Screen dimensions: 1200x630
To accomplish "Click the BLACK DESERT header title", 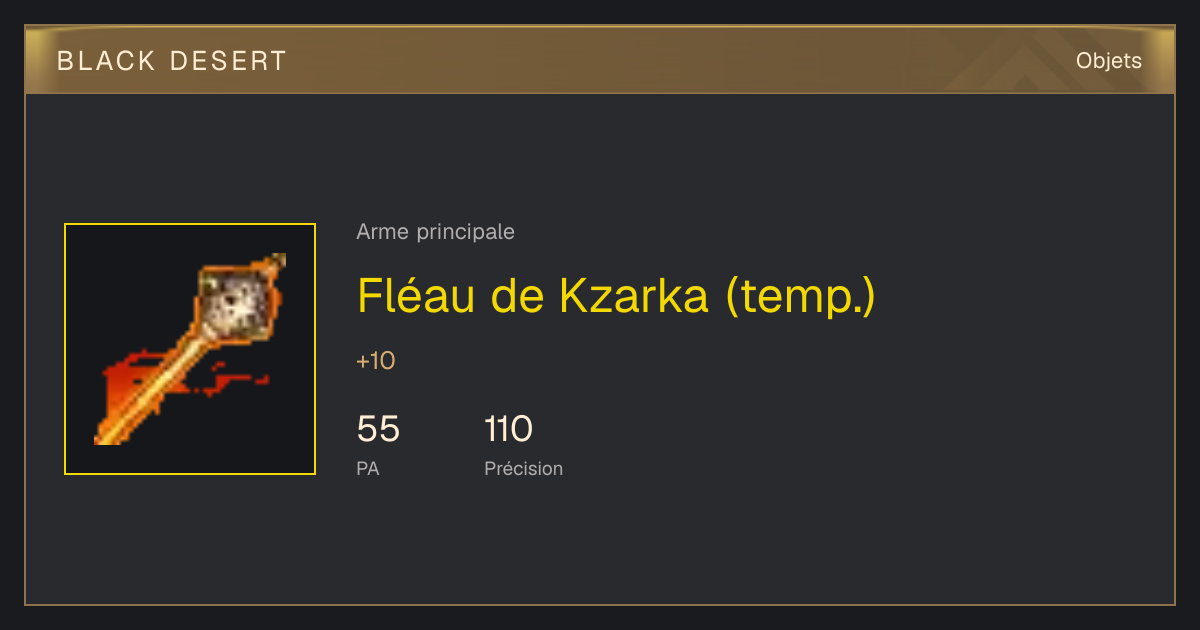I will point(172,61).
